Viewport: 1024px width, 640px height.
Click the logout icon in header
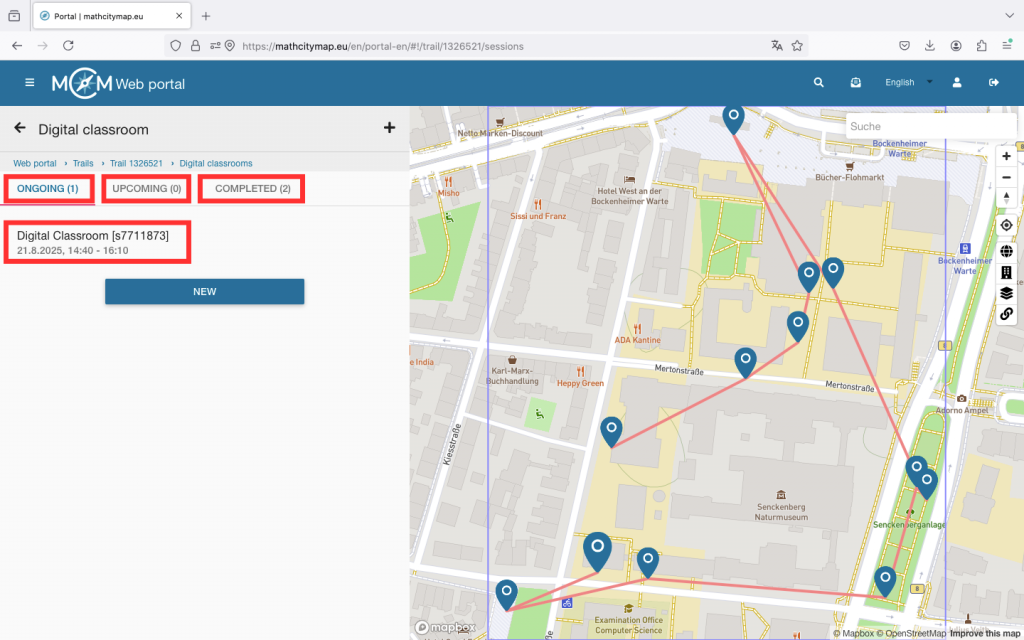pos(994,83)
